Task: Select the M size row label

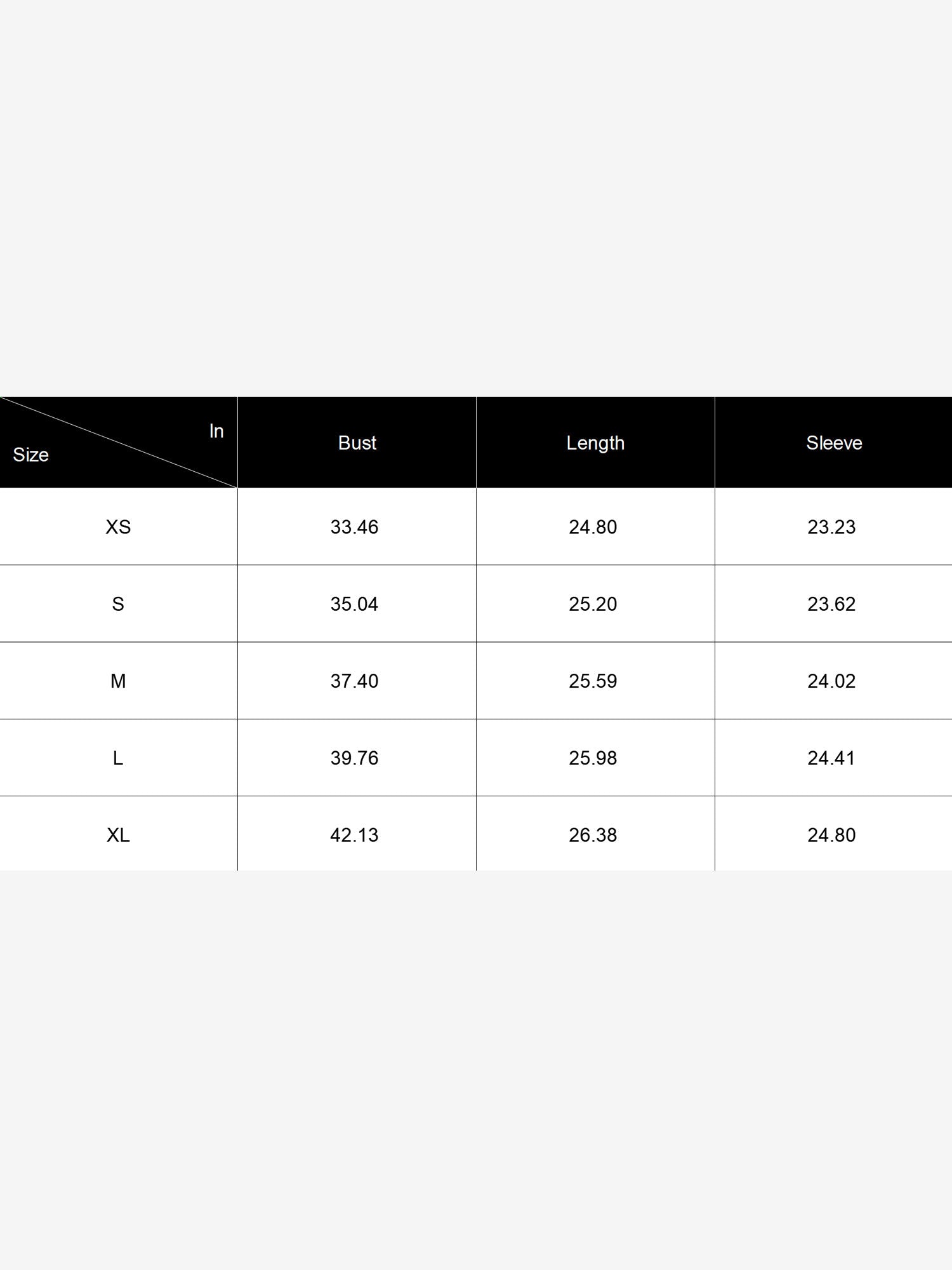Action: click(x=118, y=681)
